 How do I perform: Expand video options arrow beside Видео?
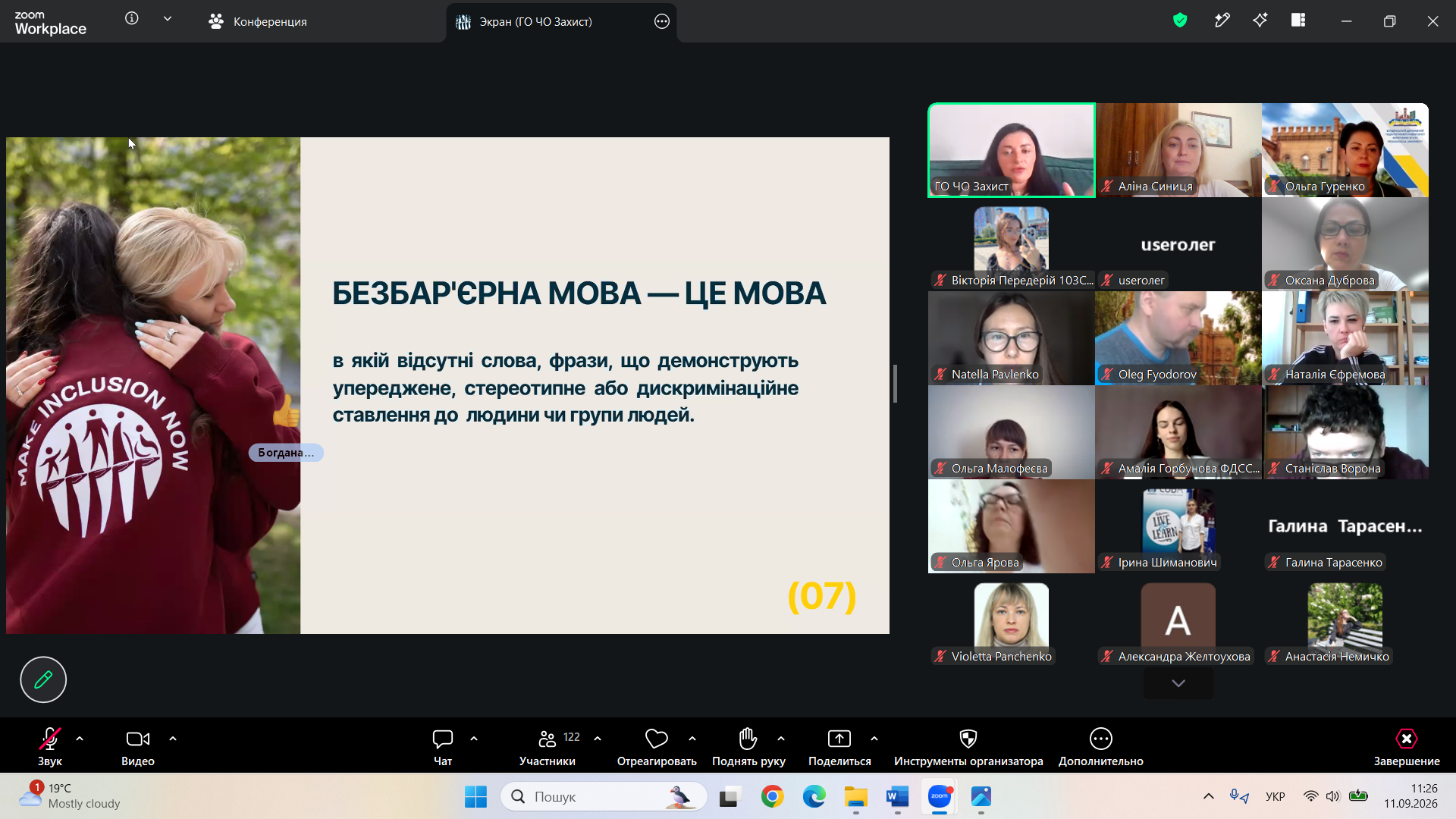(x=173, y=739)
